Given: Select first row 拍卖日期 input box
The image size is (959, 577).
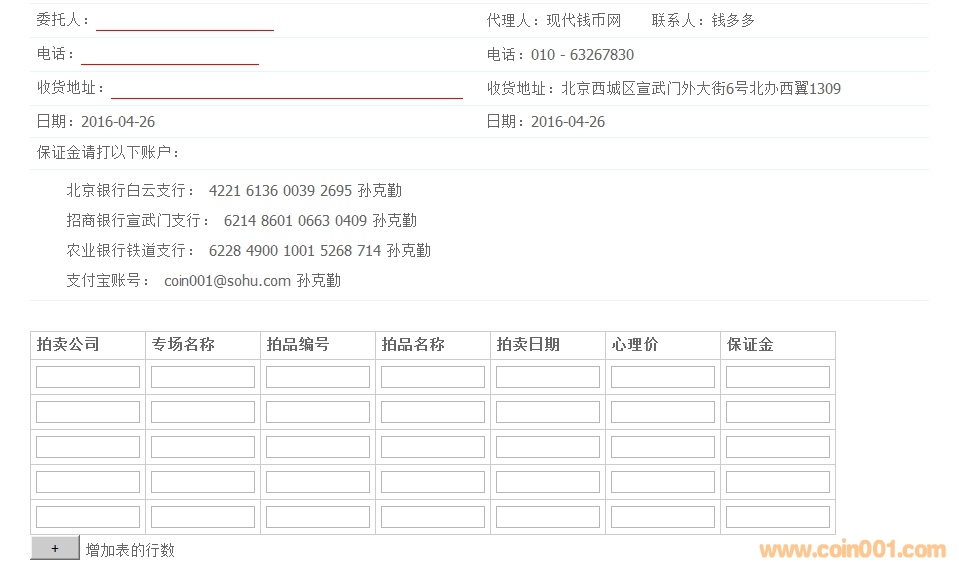Looking at the screenshot, I should (x=548, y=377).
